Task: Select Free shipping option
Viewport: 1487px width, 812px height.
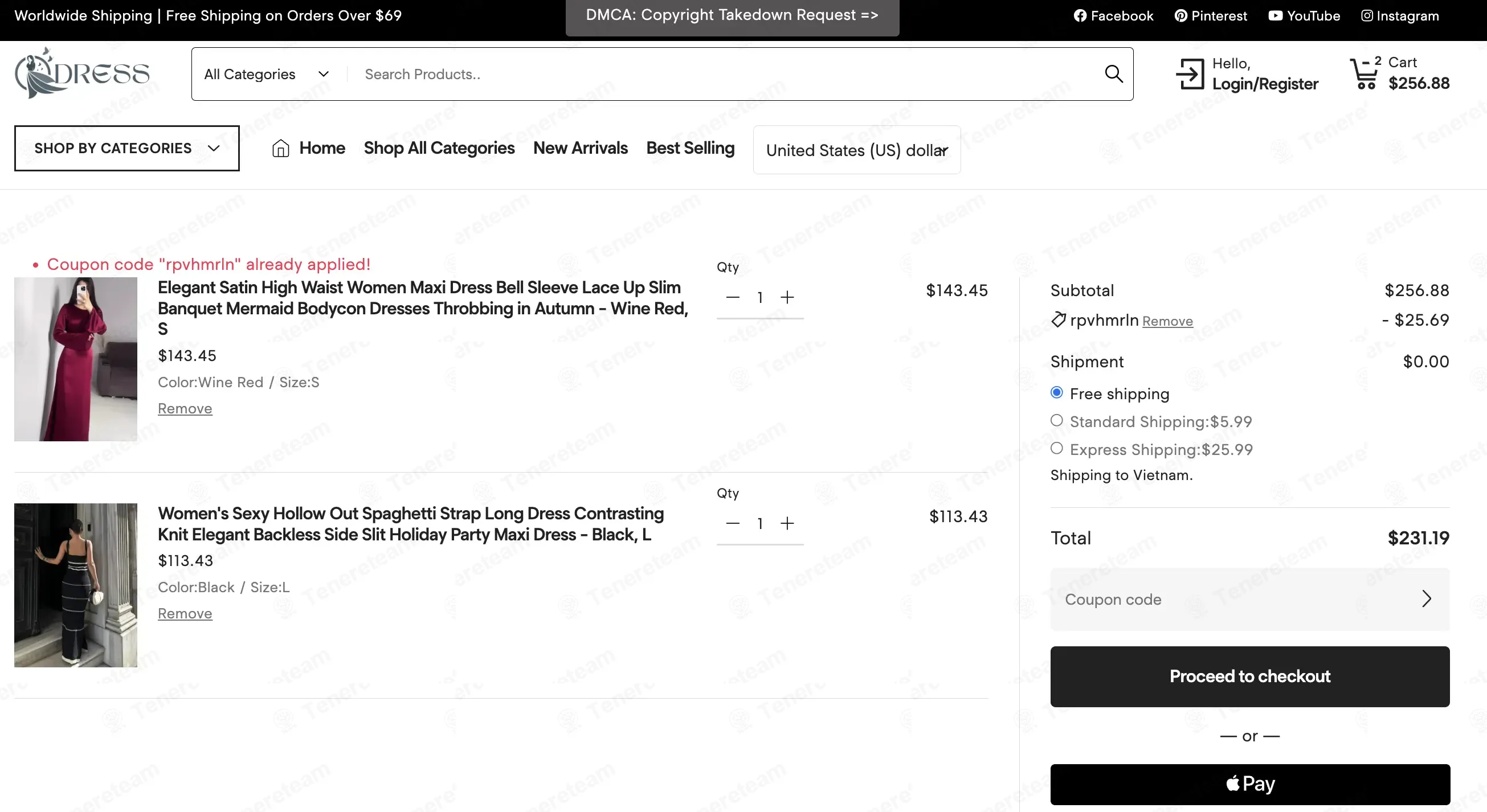Action: click(x=1056, y=392)
